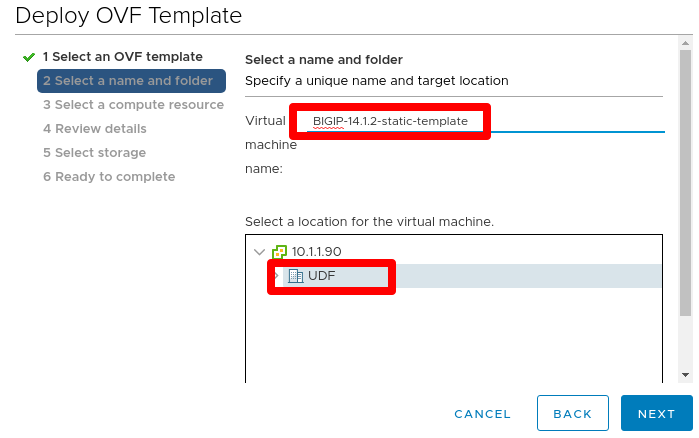Click the virtual machine name field

(x=486, y=121)
